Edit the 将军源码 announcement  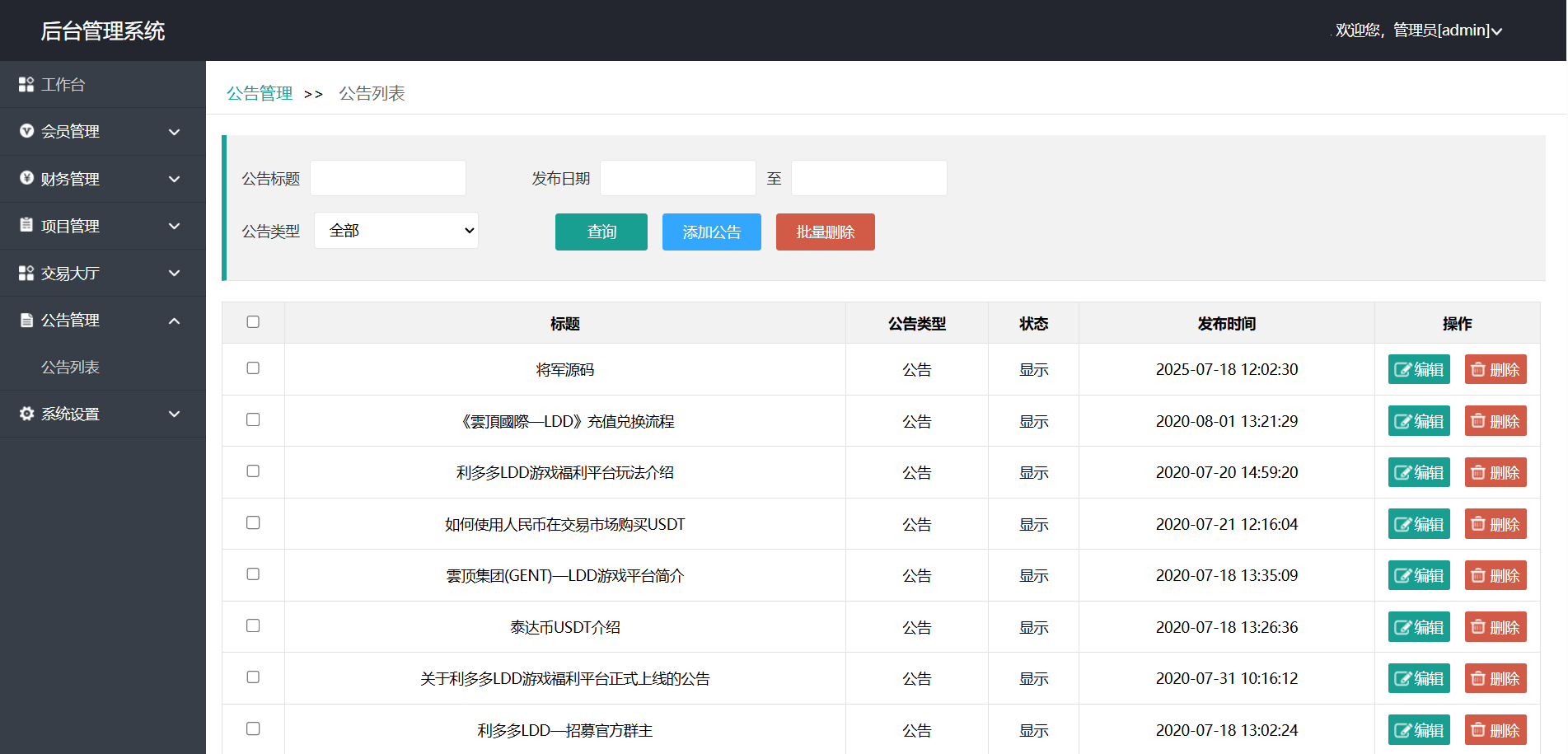[x=1419, y=369]
